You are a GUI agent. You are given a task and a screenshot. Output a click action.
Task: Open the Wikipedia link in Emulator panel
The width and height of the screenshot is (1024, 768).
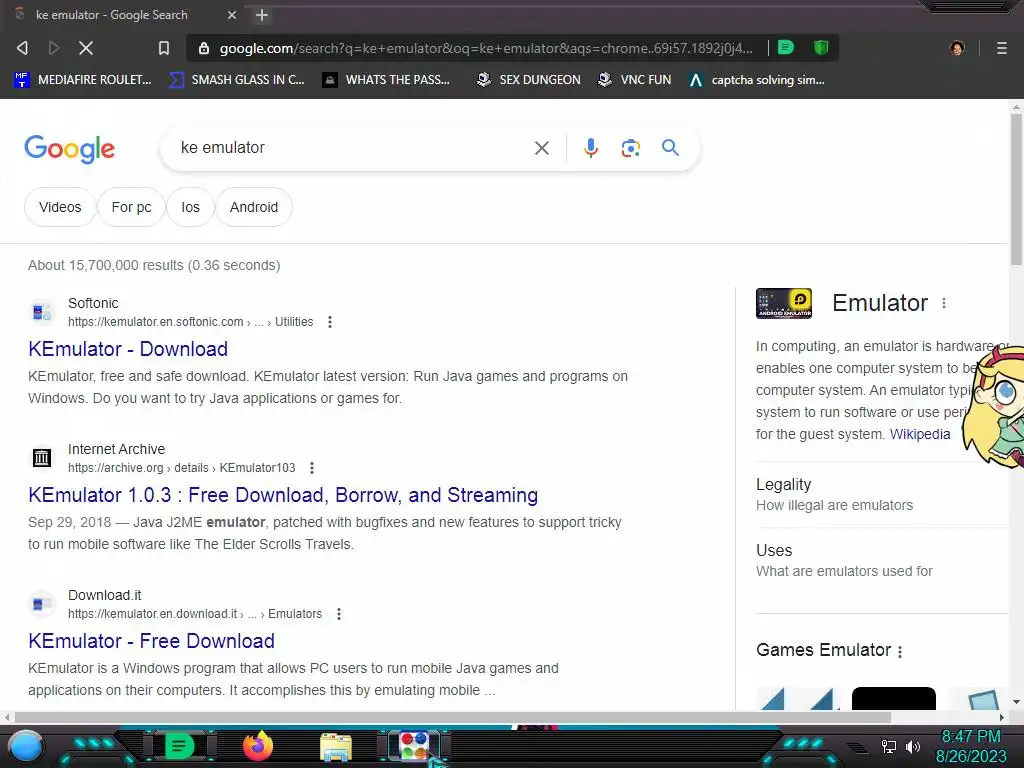(x=920, y=434)
